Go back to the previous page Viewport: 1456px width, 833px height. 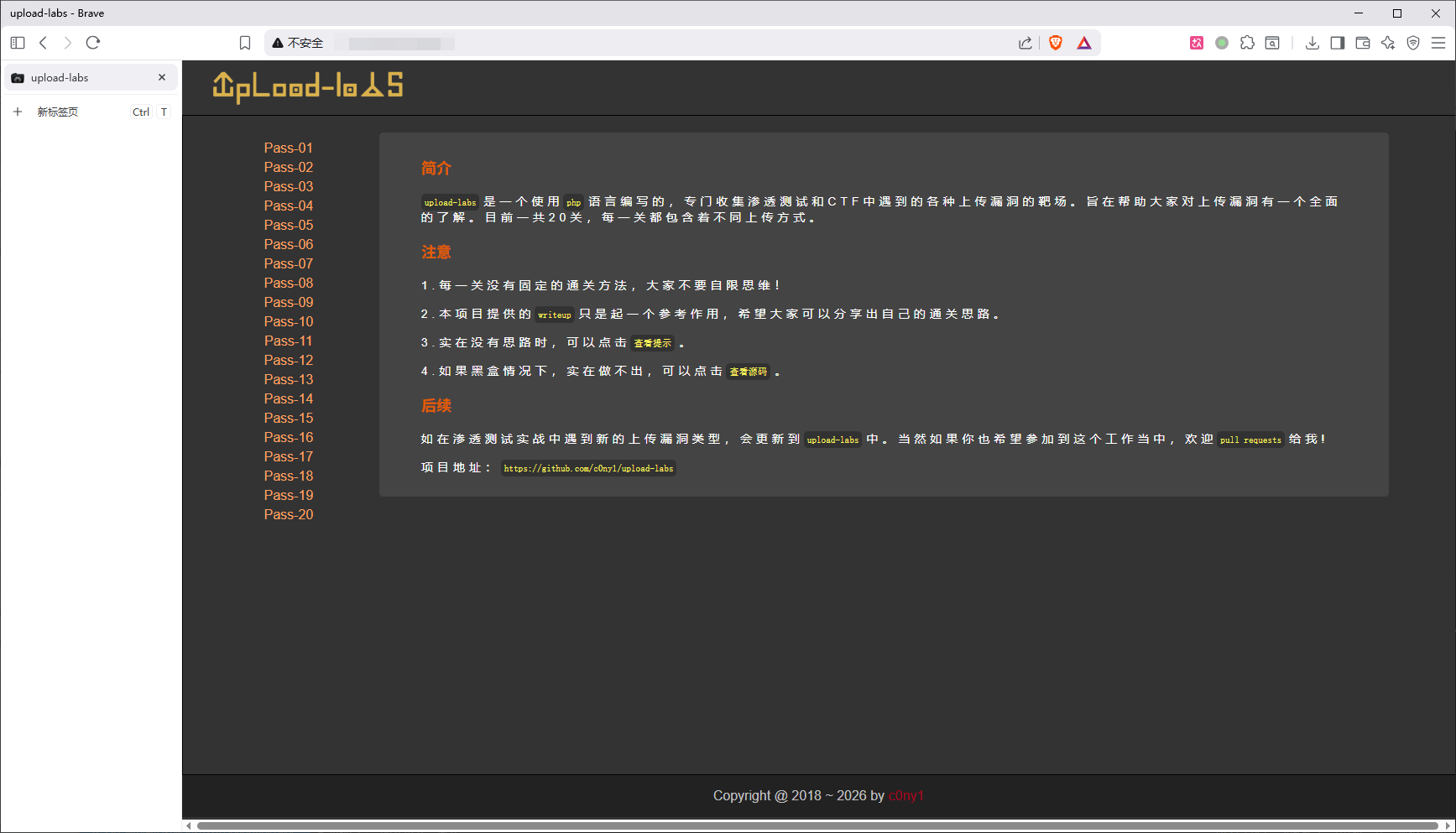pos(44,43)
